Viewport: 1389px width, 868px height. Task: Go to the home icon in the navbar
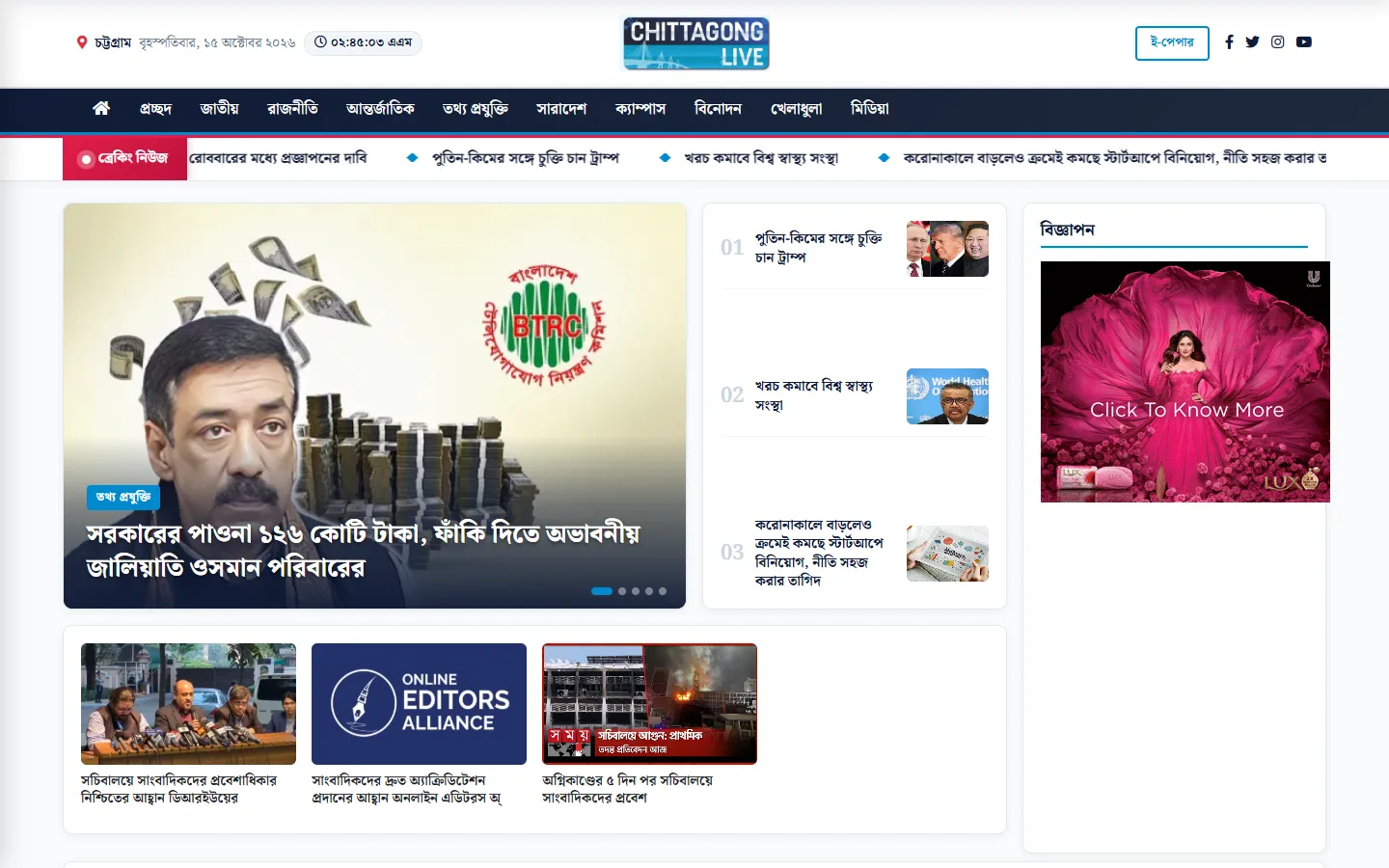coord(101,109)
